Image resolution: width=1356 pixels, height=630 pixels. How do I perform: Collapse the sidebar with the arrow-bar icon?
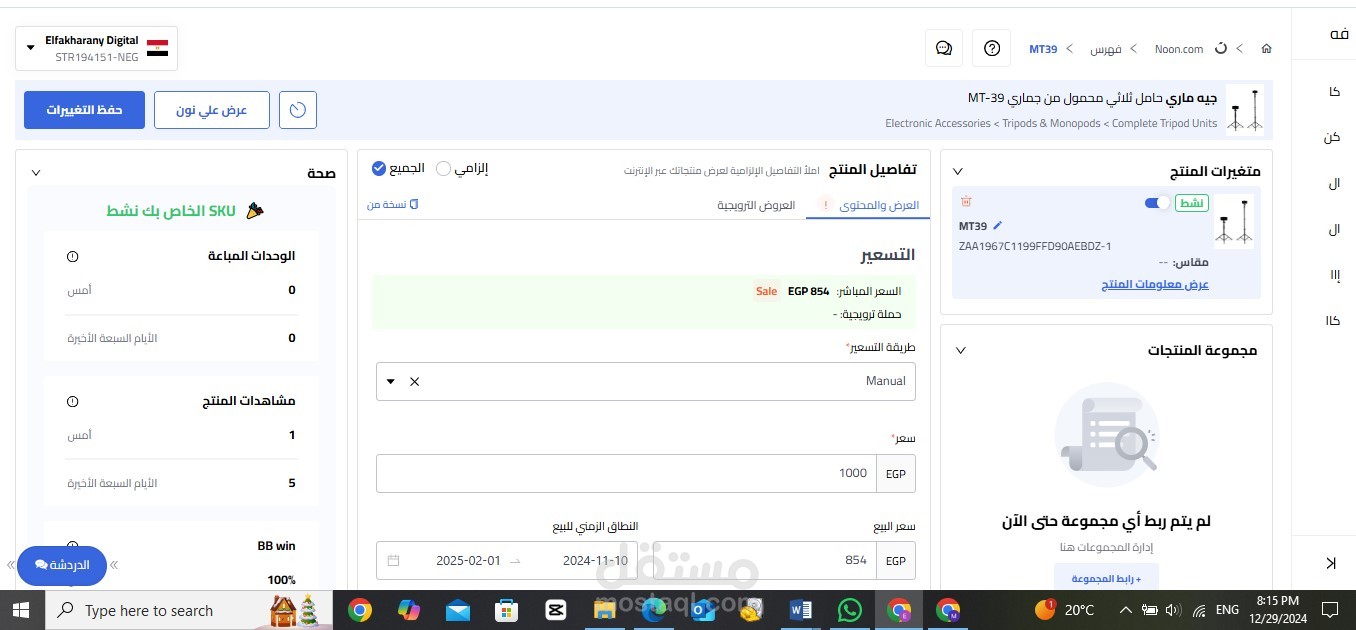pos(1330,563)
